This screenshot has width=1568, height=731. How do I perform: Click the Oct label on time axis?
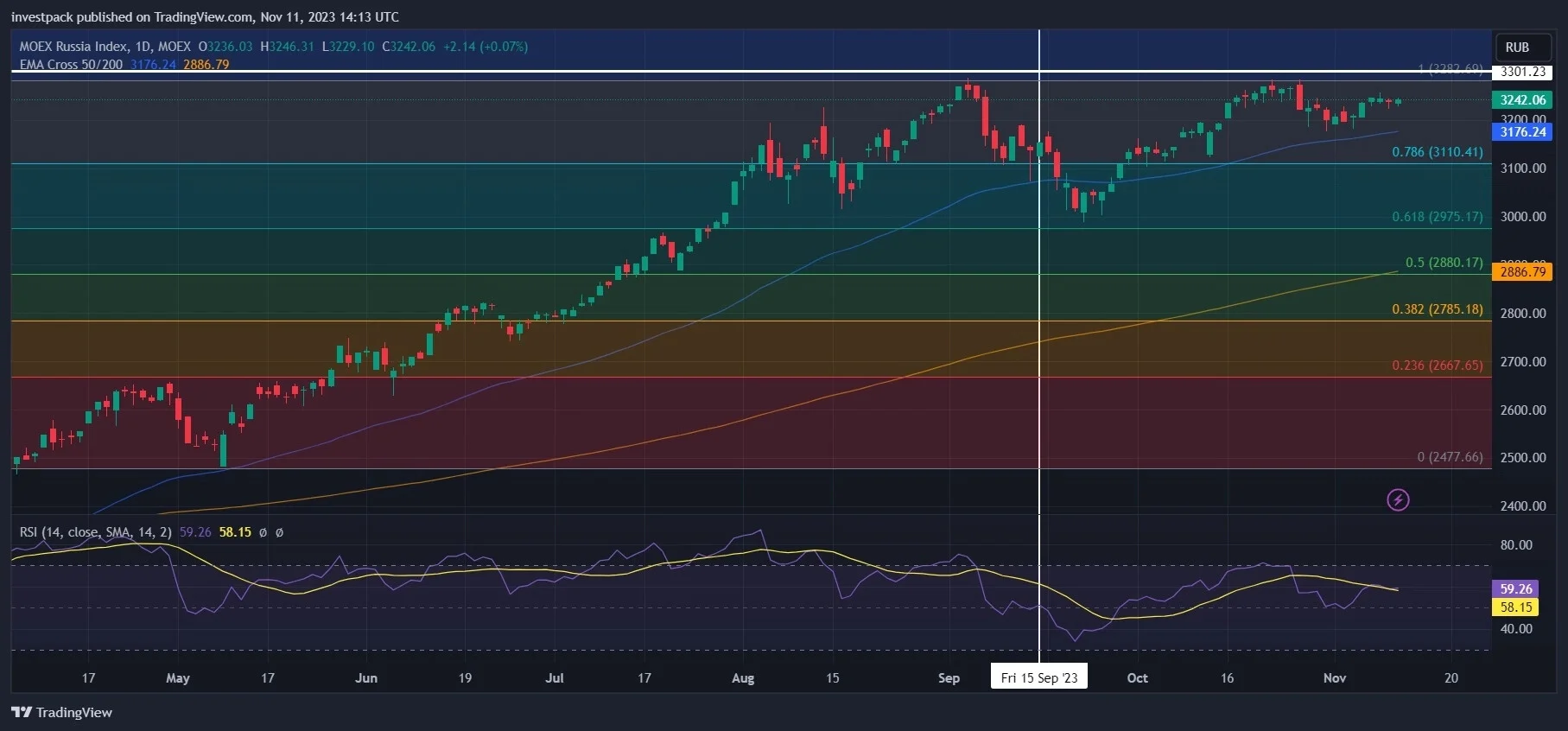point(1137,678)
